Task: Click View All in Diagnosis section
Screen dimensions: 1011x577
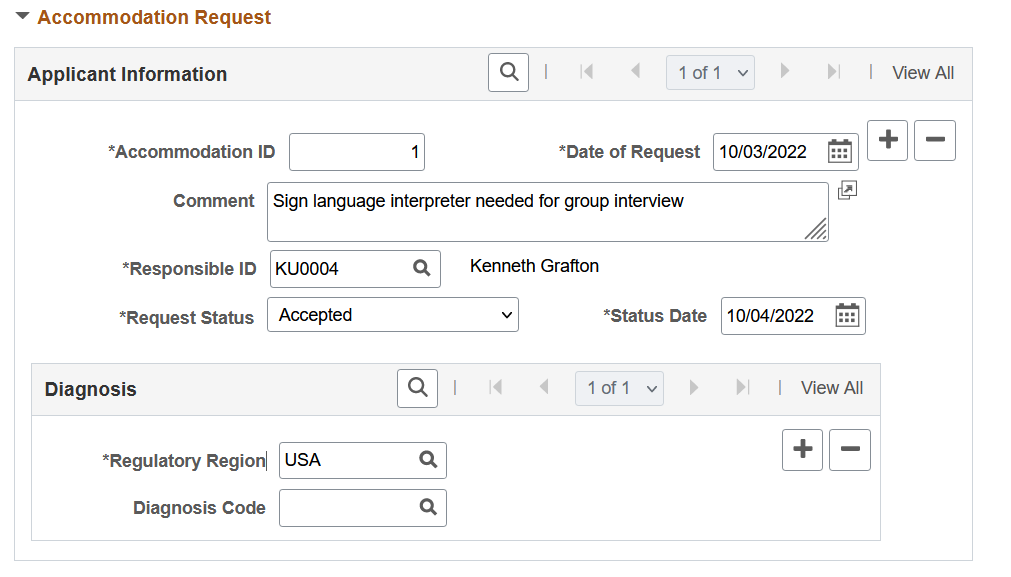Action: [x=832, y=388]
